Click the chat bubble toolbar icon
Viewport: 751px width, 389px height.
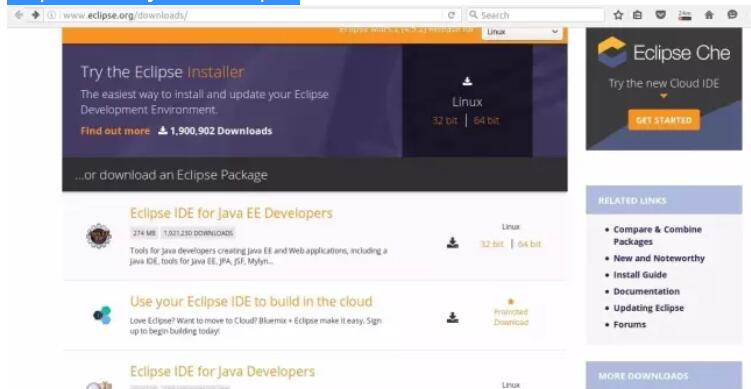(732, 15)
